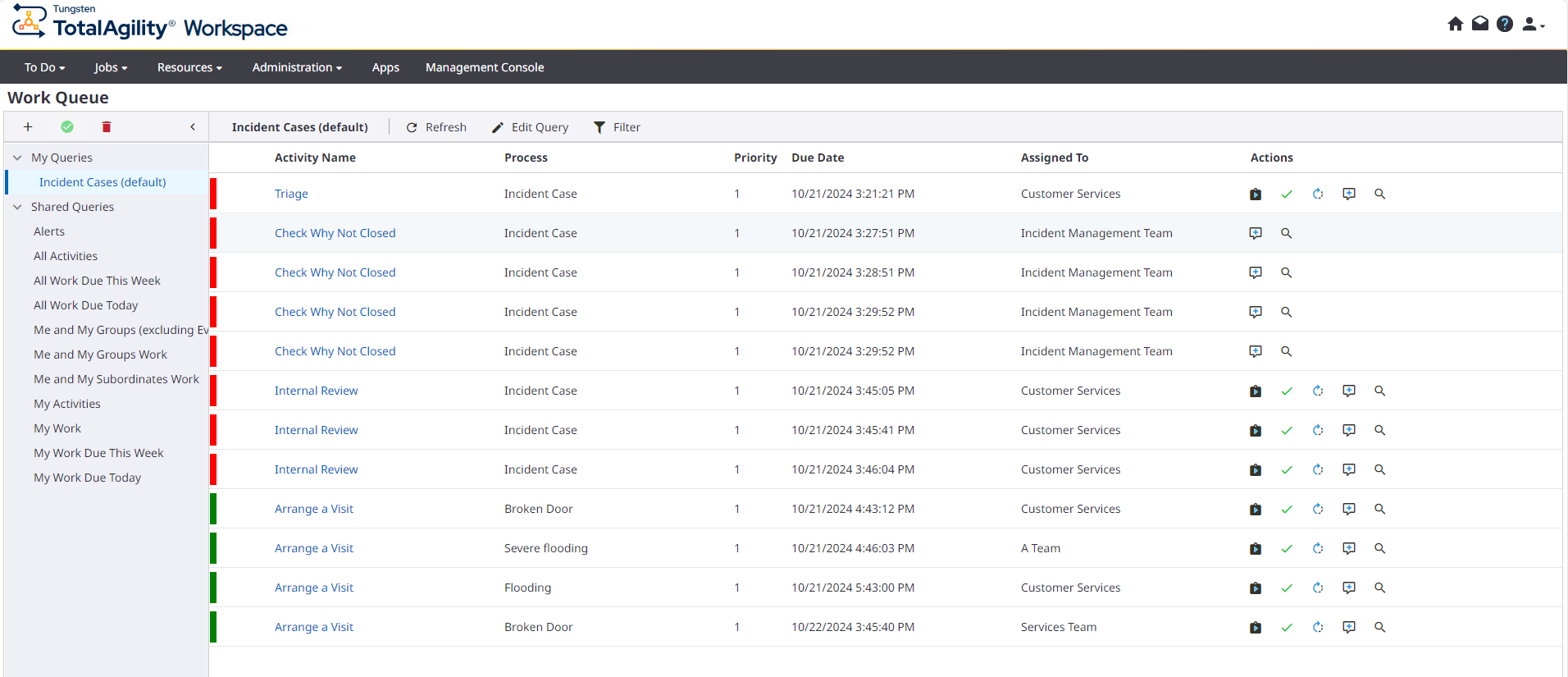Collapse the My Queries tree section

click(x=17, y=158)
